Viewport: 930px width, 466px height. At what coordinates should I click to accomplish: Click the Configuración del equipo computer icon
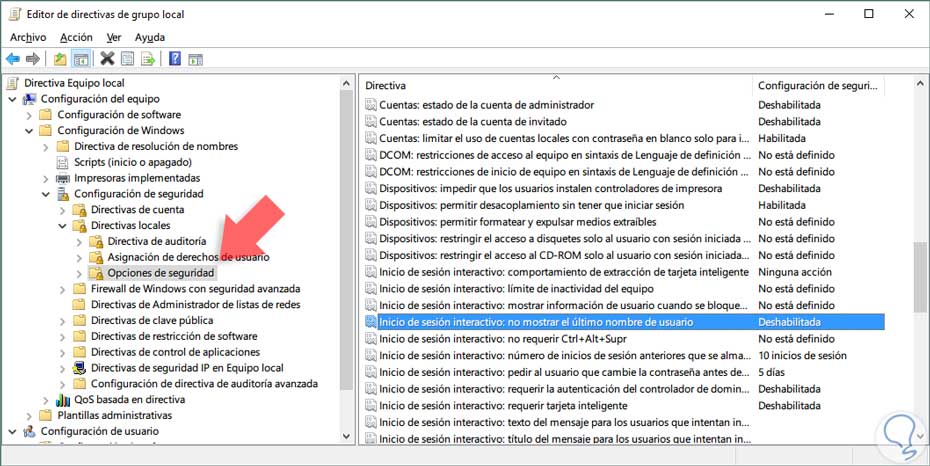click(x=29, y=99)
